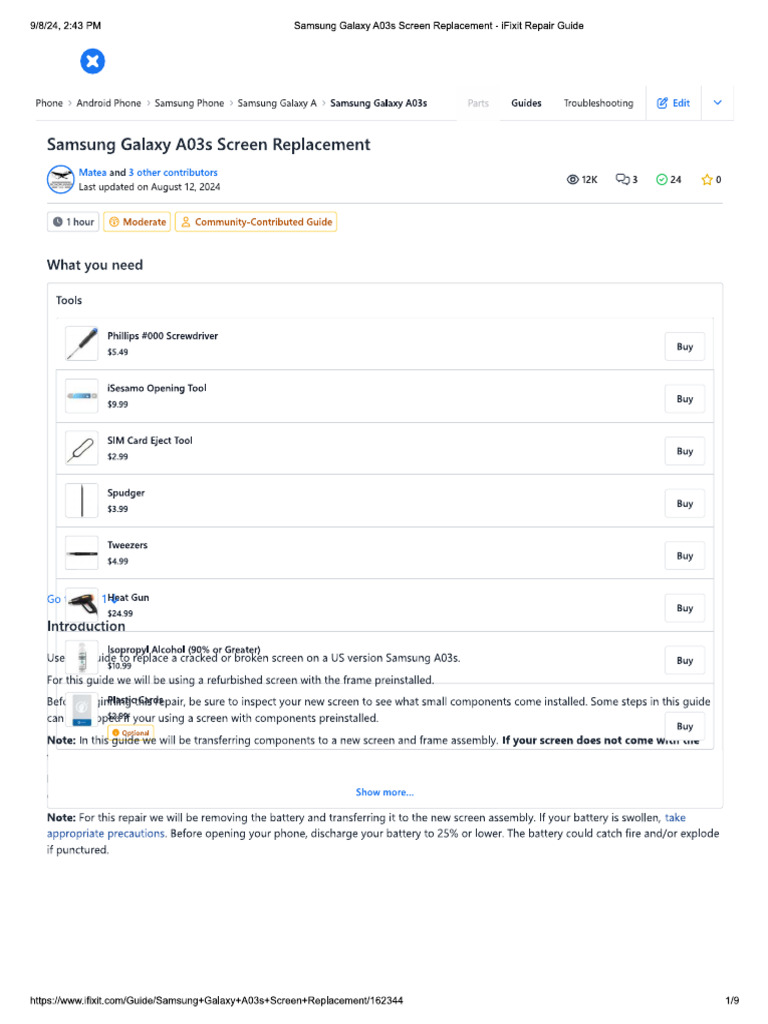768x1024 pixels.
Task: Switch to the Troubleshooting tab
Action: [598, 103]
